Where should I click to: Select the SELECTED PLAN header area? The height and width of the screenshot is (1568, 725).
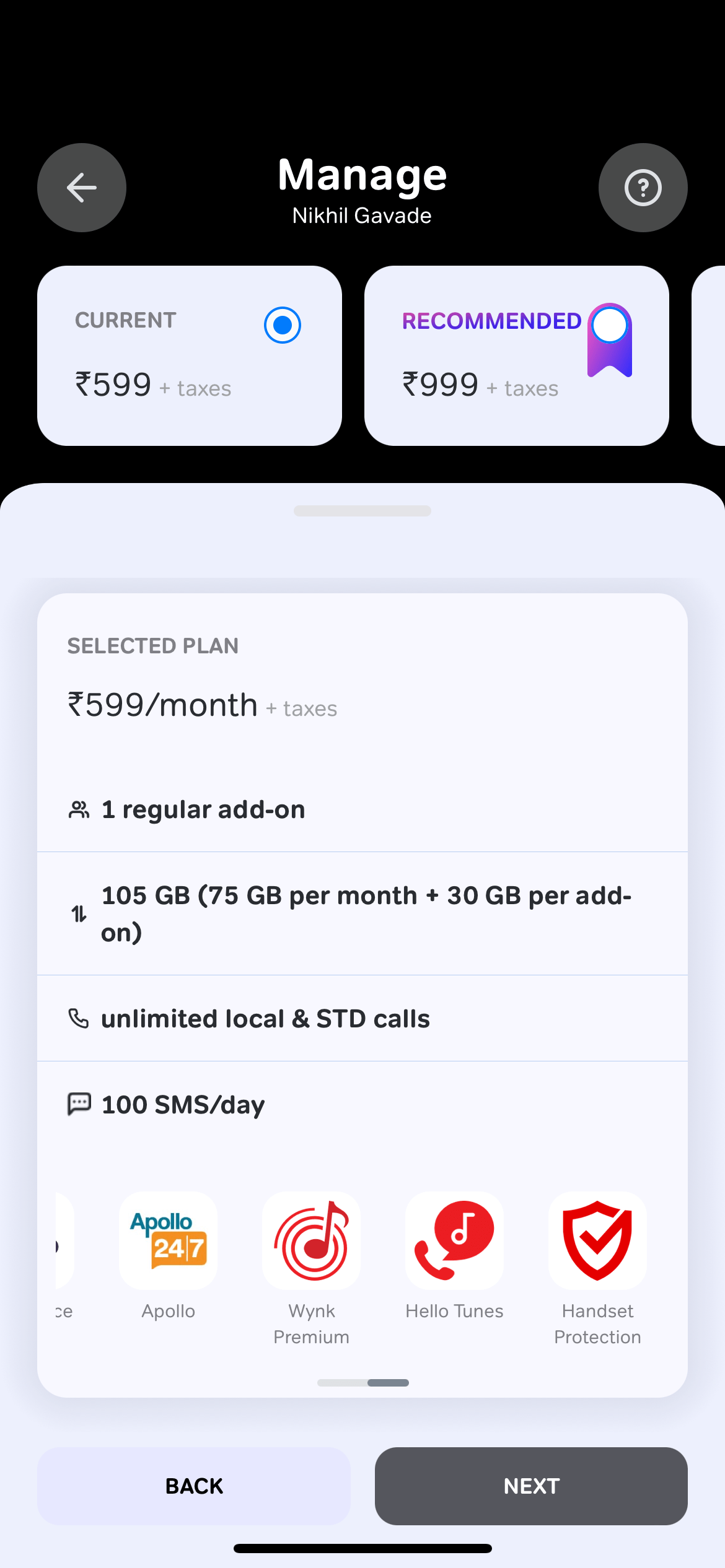click(x=152, y=646)
